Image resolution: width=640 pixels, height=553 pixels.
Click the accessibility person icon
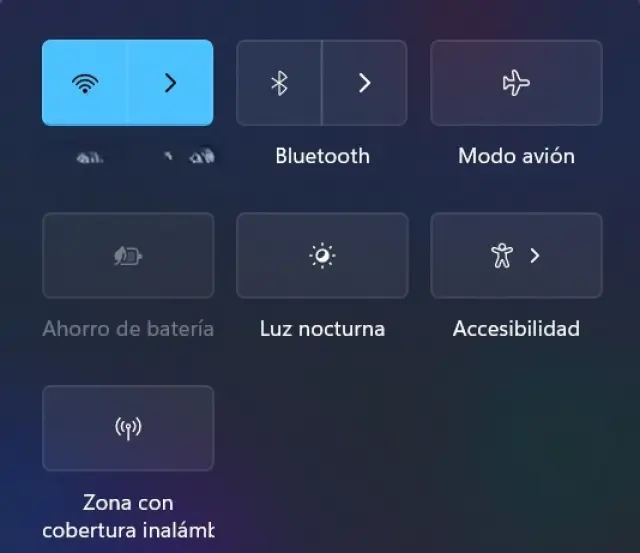tap(502, 256)
